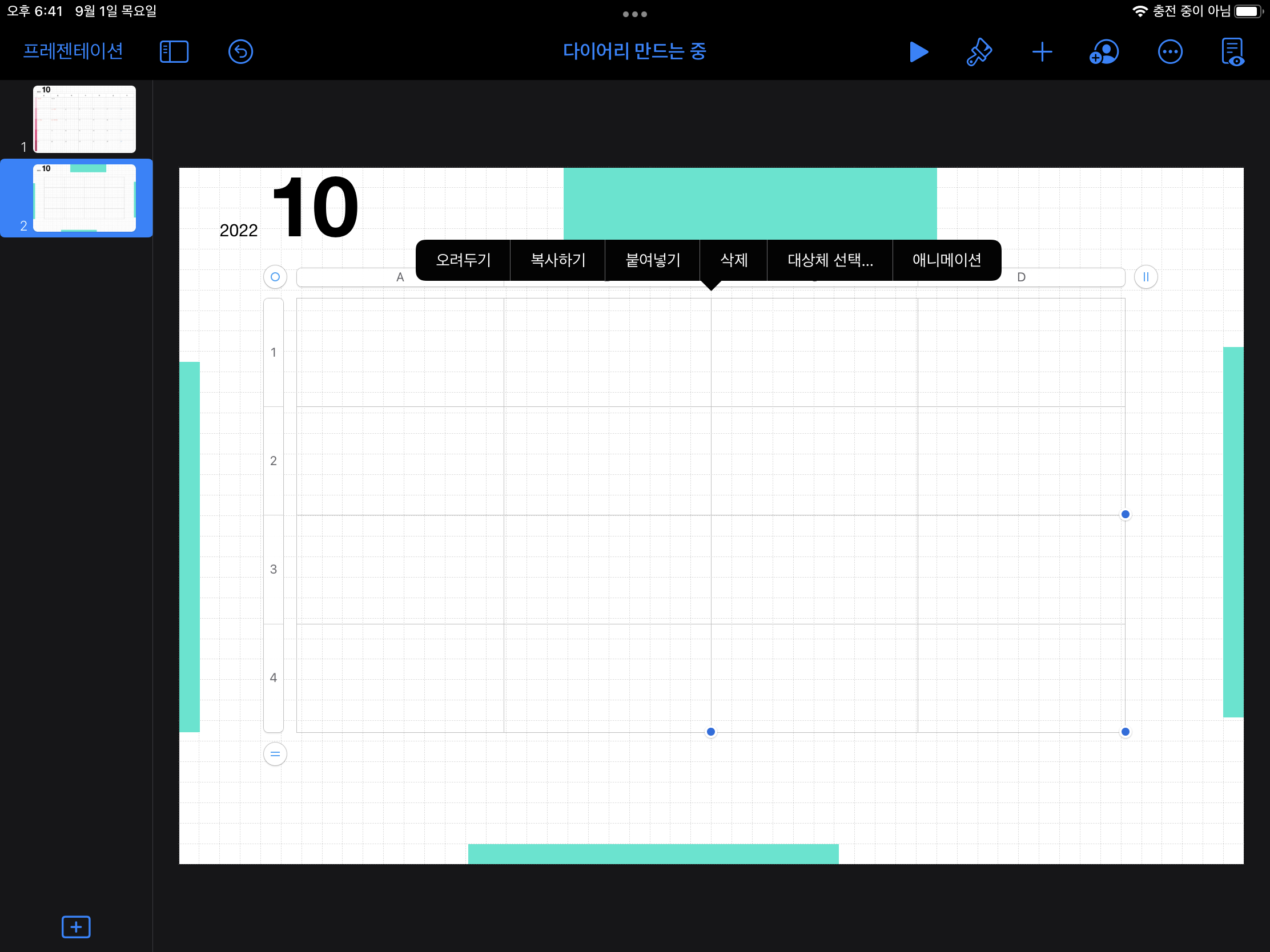Image resolution: width=1270 pixels, height=952 pixels.
Task: Select row 1 header
Action: click(274, 352)
